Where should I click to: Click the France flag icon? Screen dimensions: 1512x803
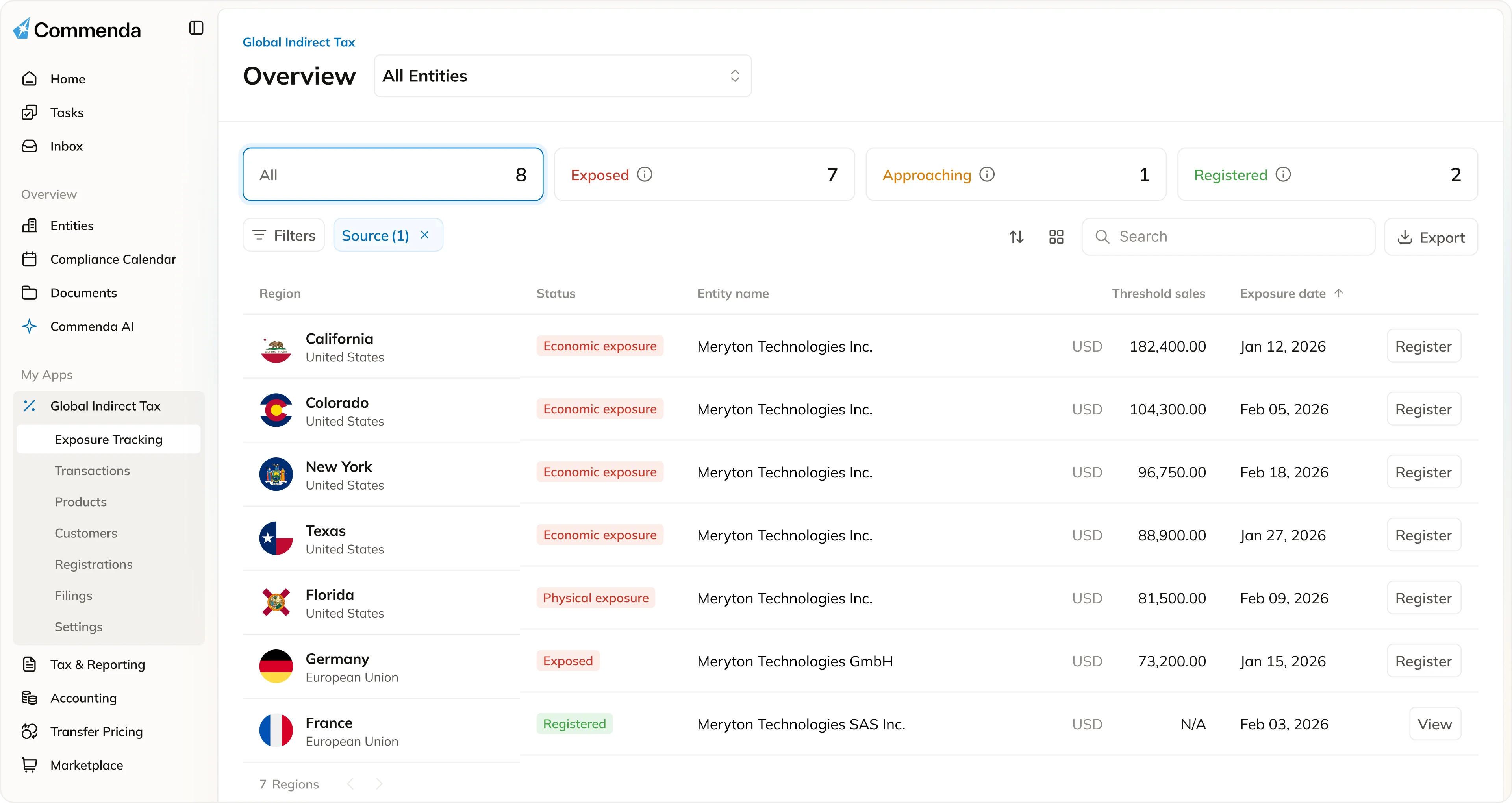pos(276,730)
